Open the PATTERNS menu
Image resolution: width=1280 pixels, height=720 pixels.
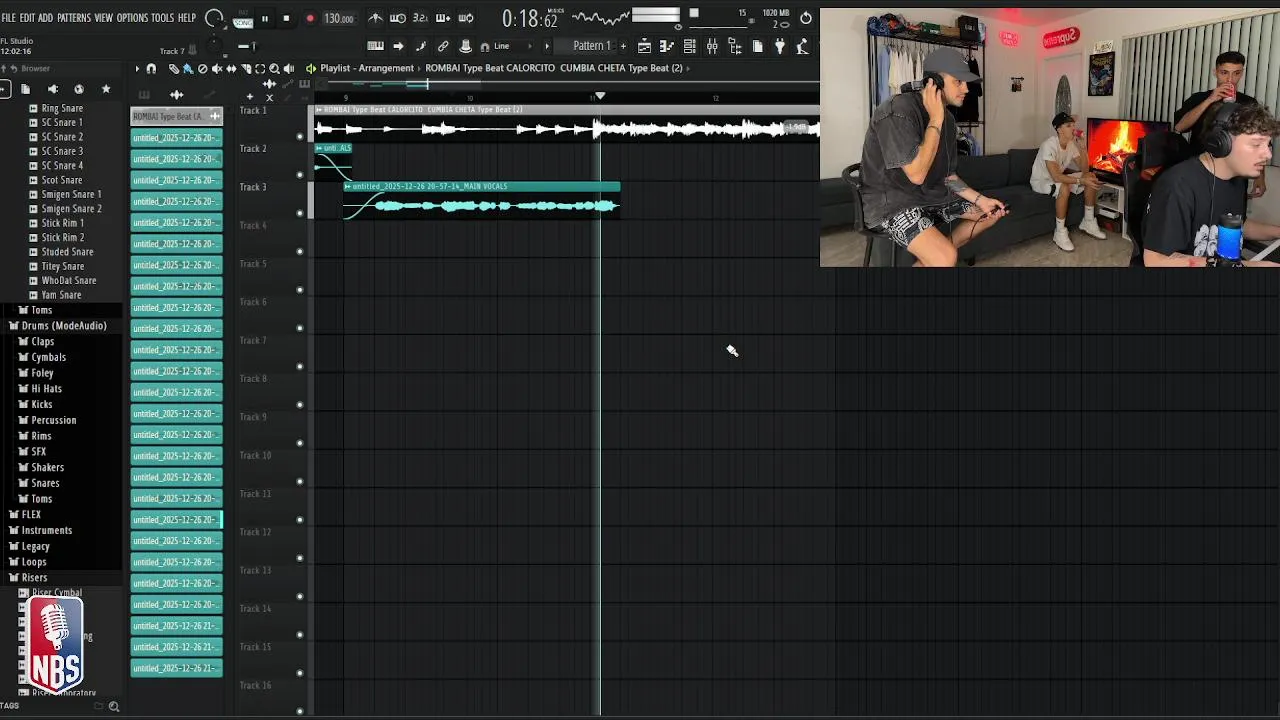coord(74,18)
